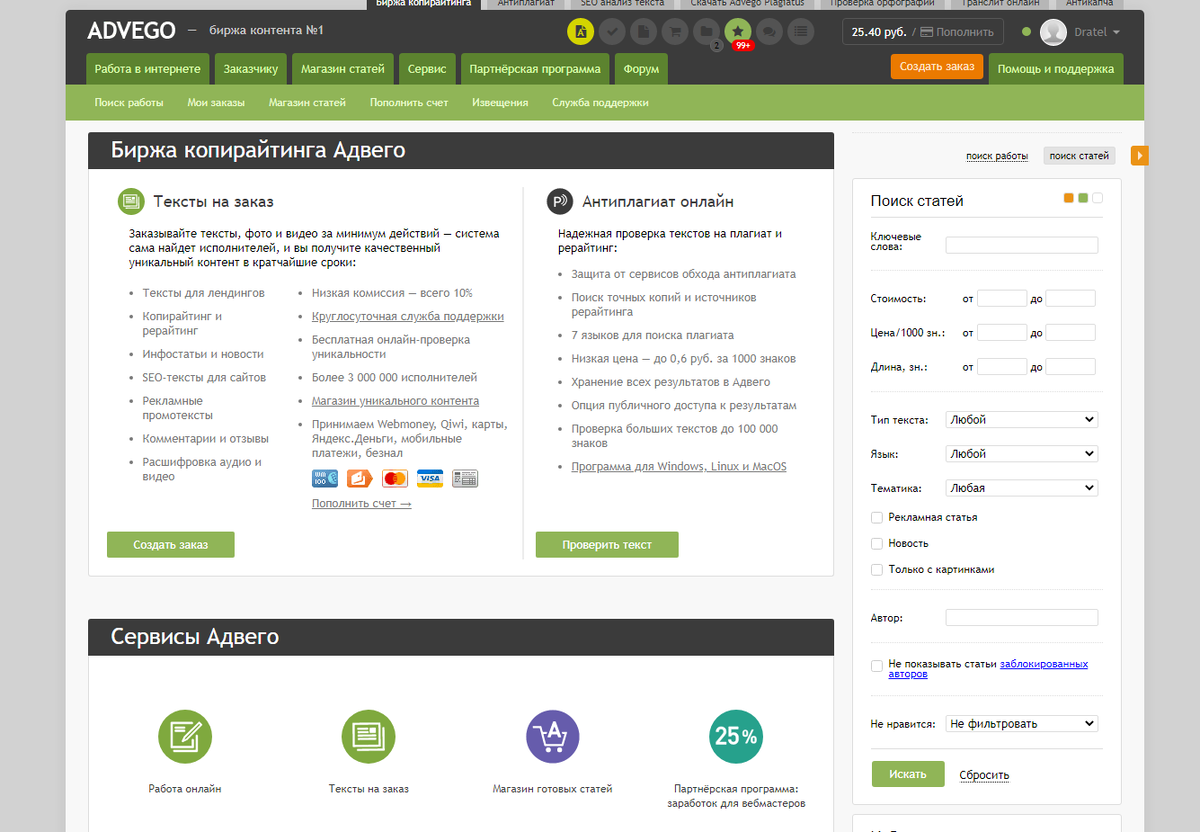
Task: Click the orange 'Создать заказ' header button
Action: tap(936, 67)
